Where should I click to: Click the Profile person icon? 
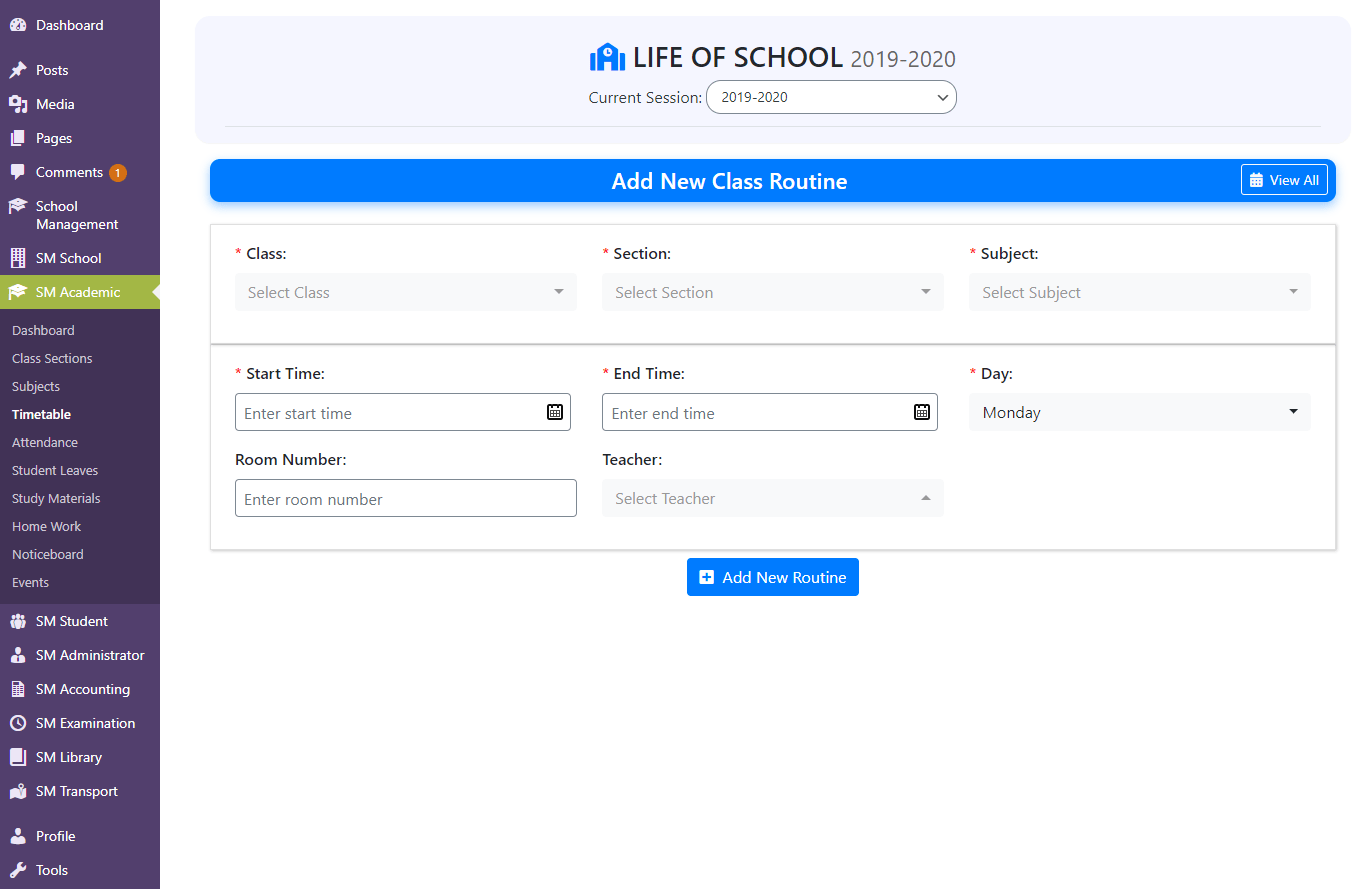(17, 836)
